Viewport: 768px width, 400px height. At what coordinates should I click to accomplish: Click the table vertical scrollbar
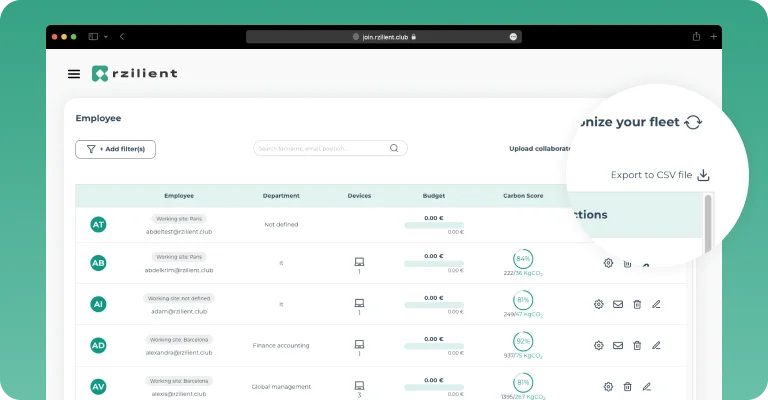pyautogui.click(x=708, y=224)
